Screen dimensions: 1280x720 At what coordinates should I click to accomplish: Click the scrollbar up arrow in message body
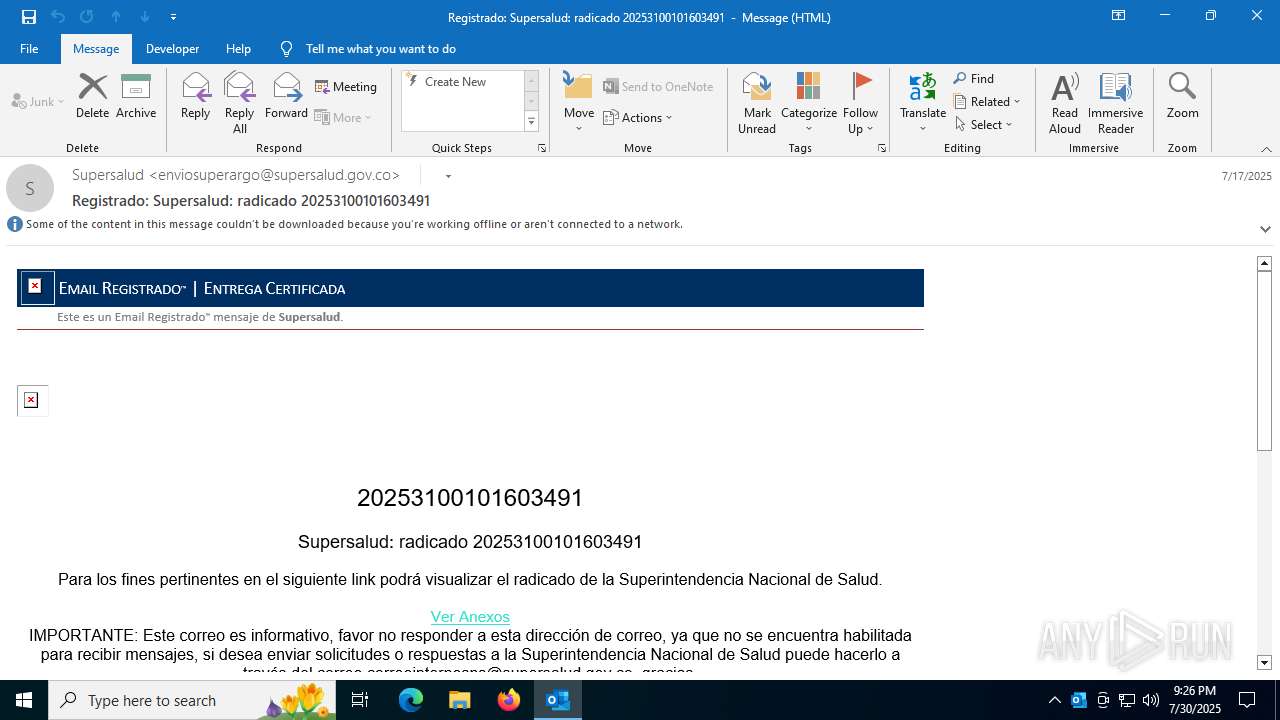tap(1264, 264)
